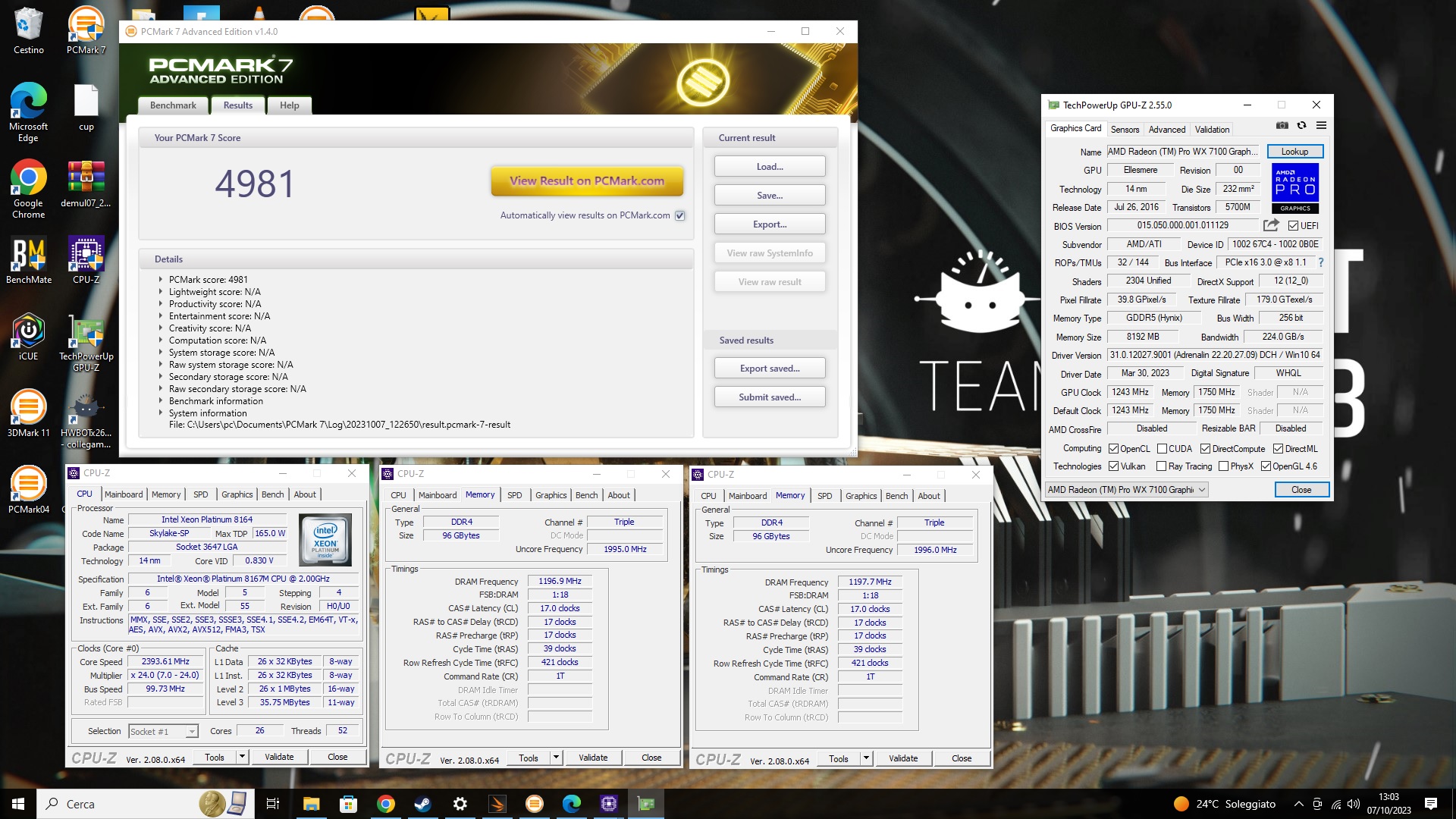Viewport: 1456px width, 819px height.
Task: Open the PCMark04 desktop shortcut
Action: click(x=28, y=490)
